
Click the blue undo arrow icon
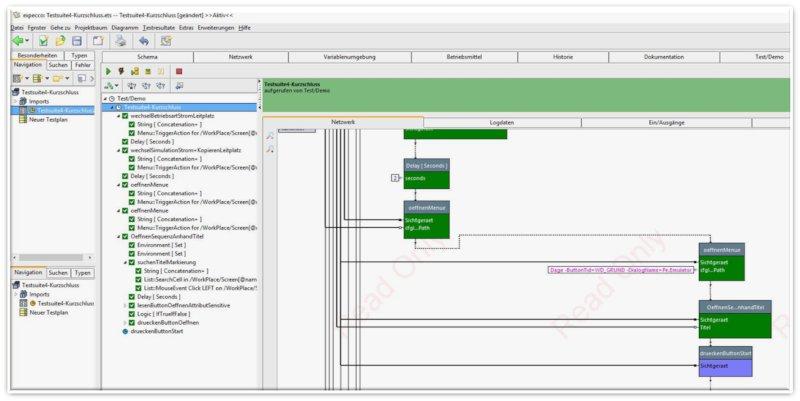[x=144, y=41]
